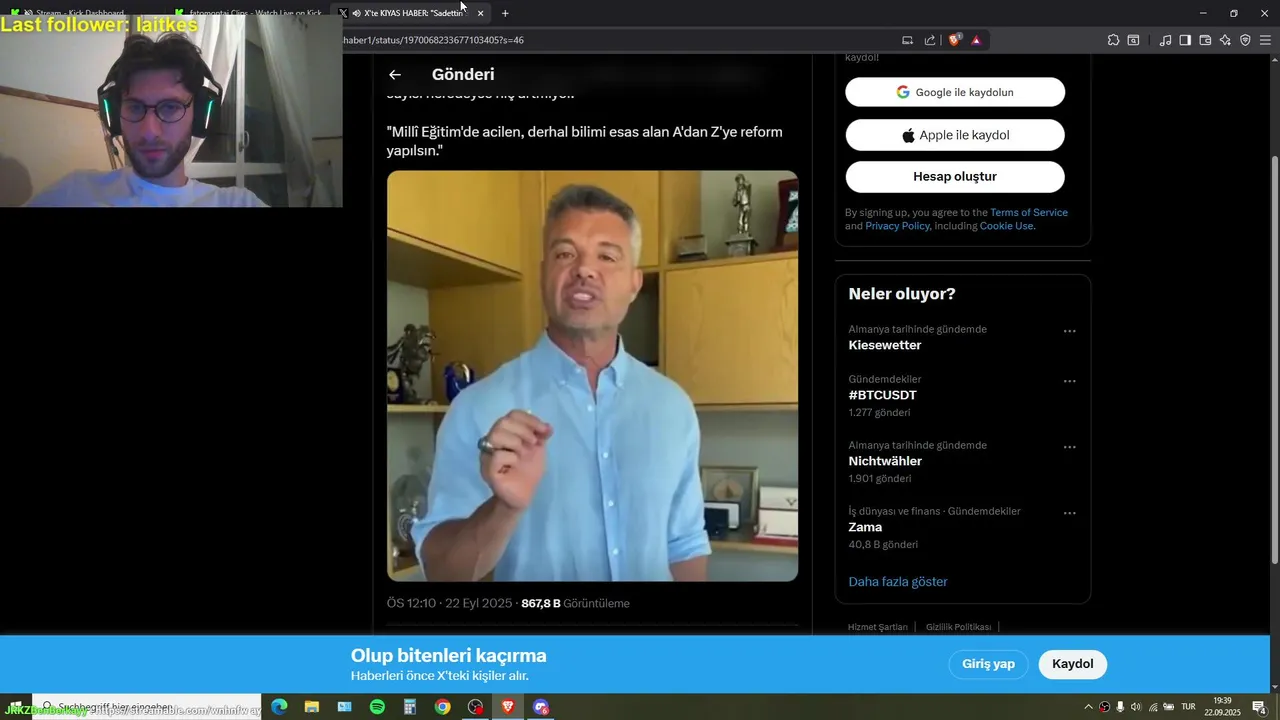
Task: Open the Hizmet Şartları footer link
Action: [878, 627]
